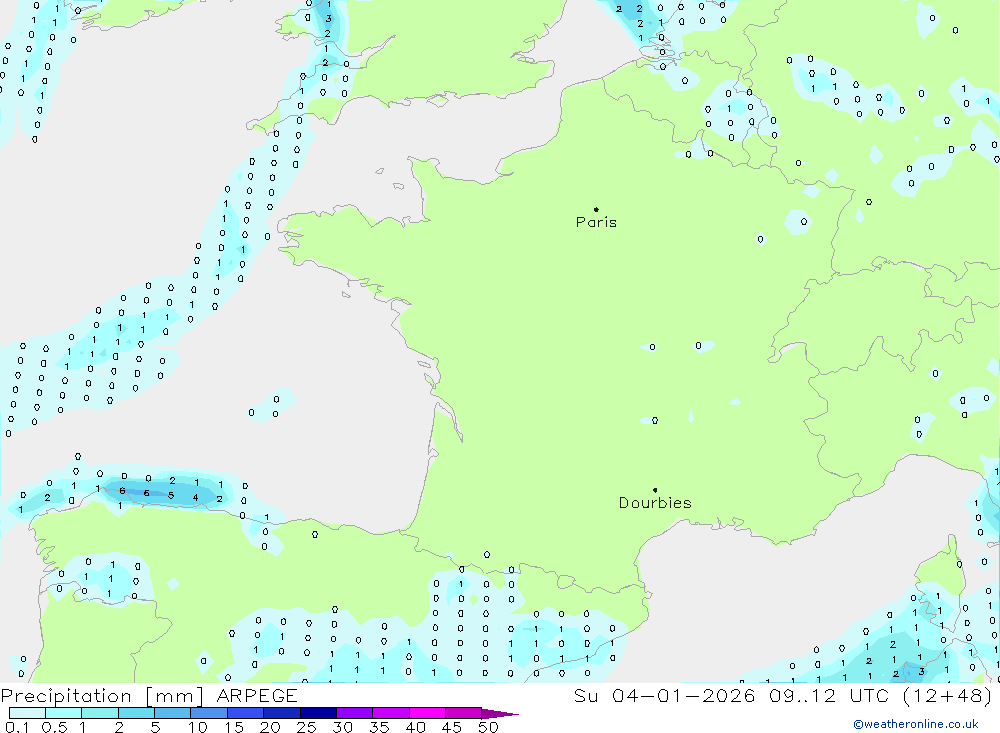
Task: Select the 5–10 mm legend color swatch
Action: (173, 713)
